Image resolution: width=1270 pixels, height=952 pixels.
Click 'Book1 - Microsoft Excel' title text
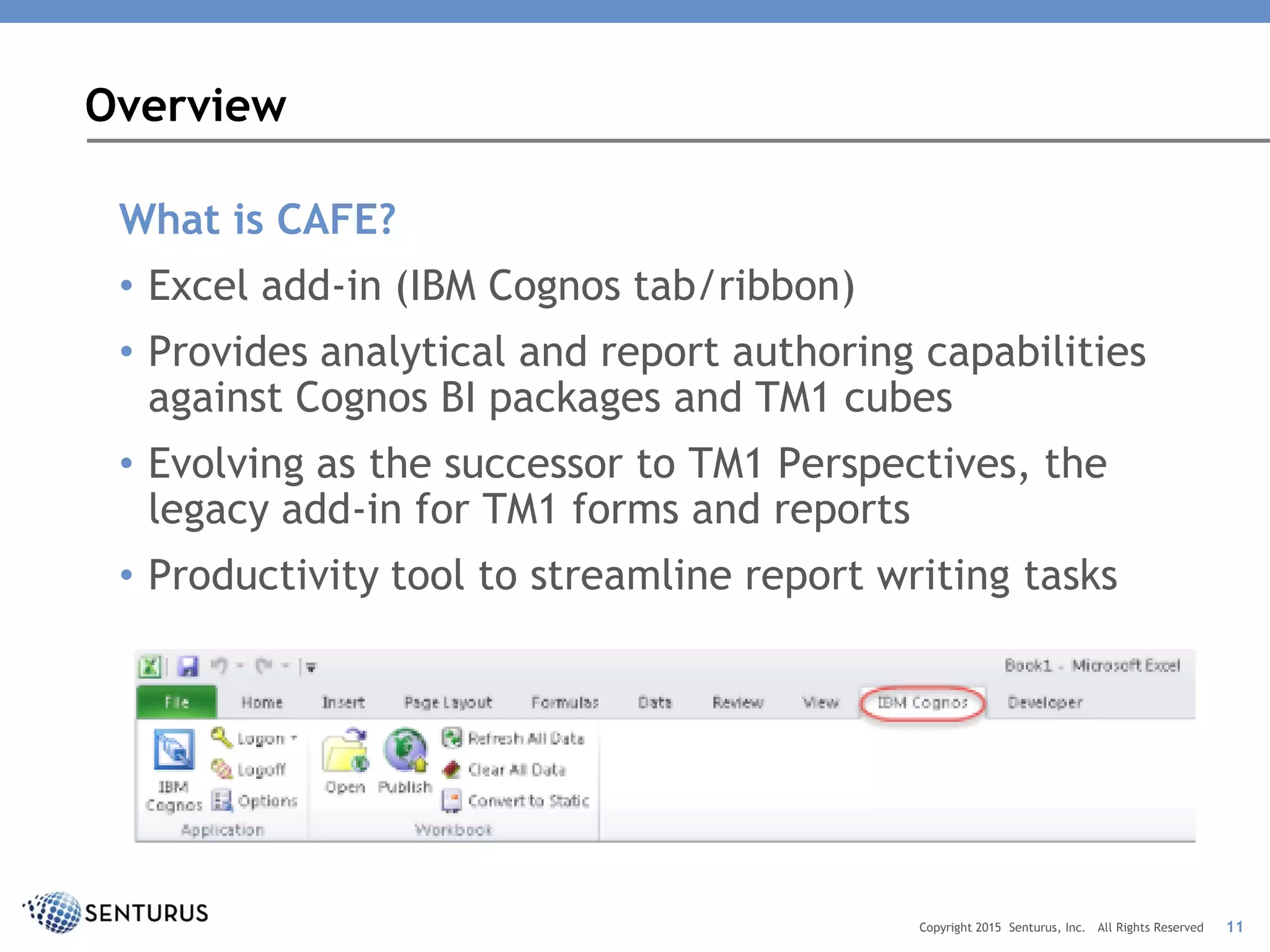pos(1092,666)
